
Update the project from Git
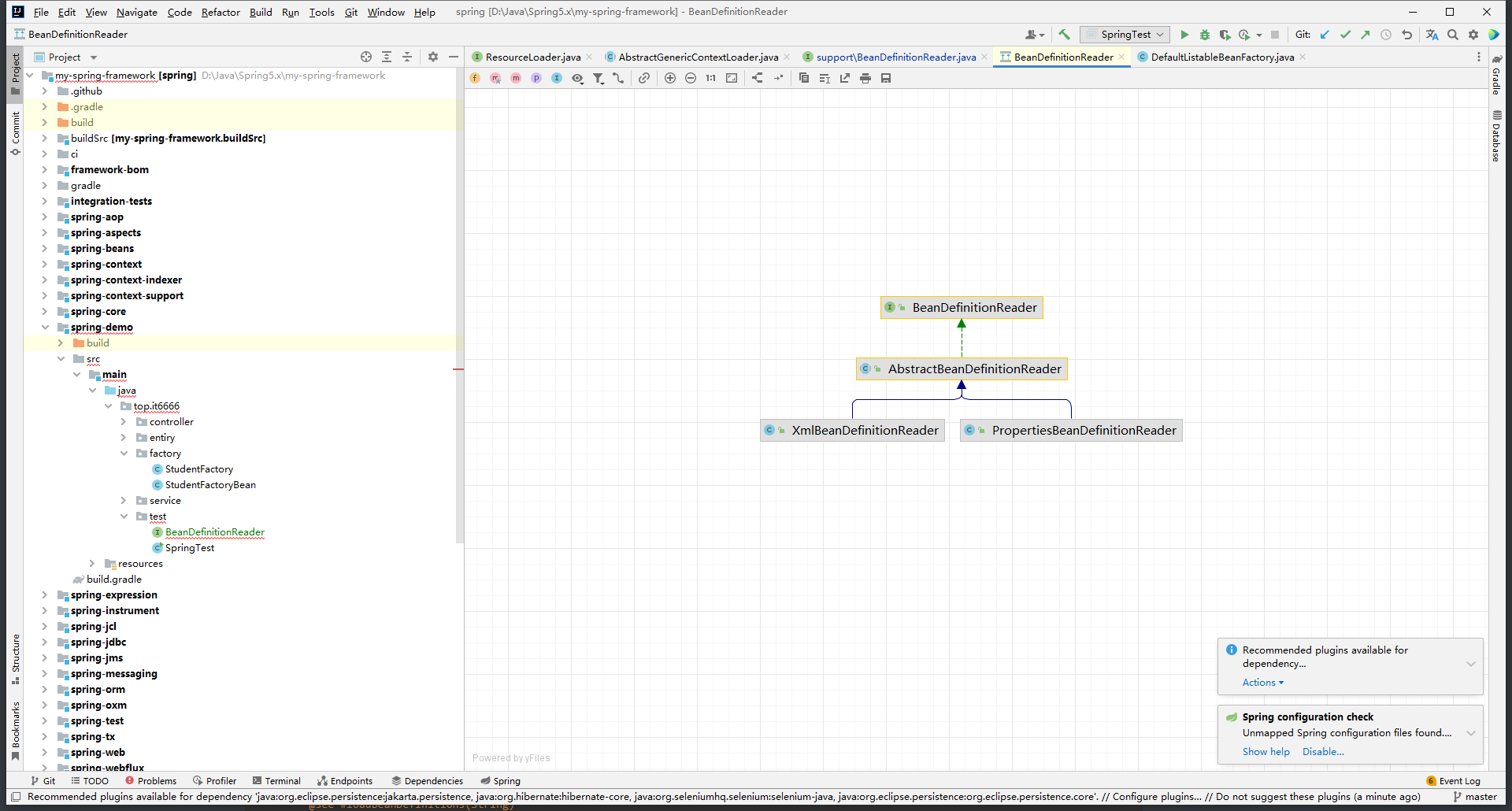1325,35
